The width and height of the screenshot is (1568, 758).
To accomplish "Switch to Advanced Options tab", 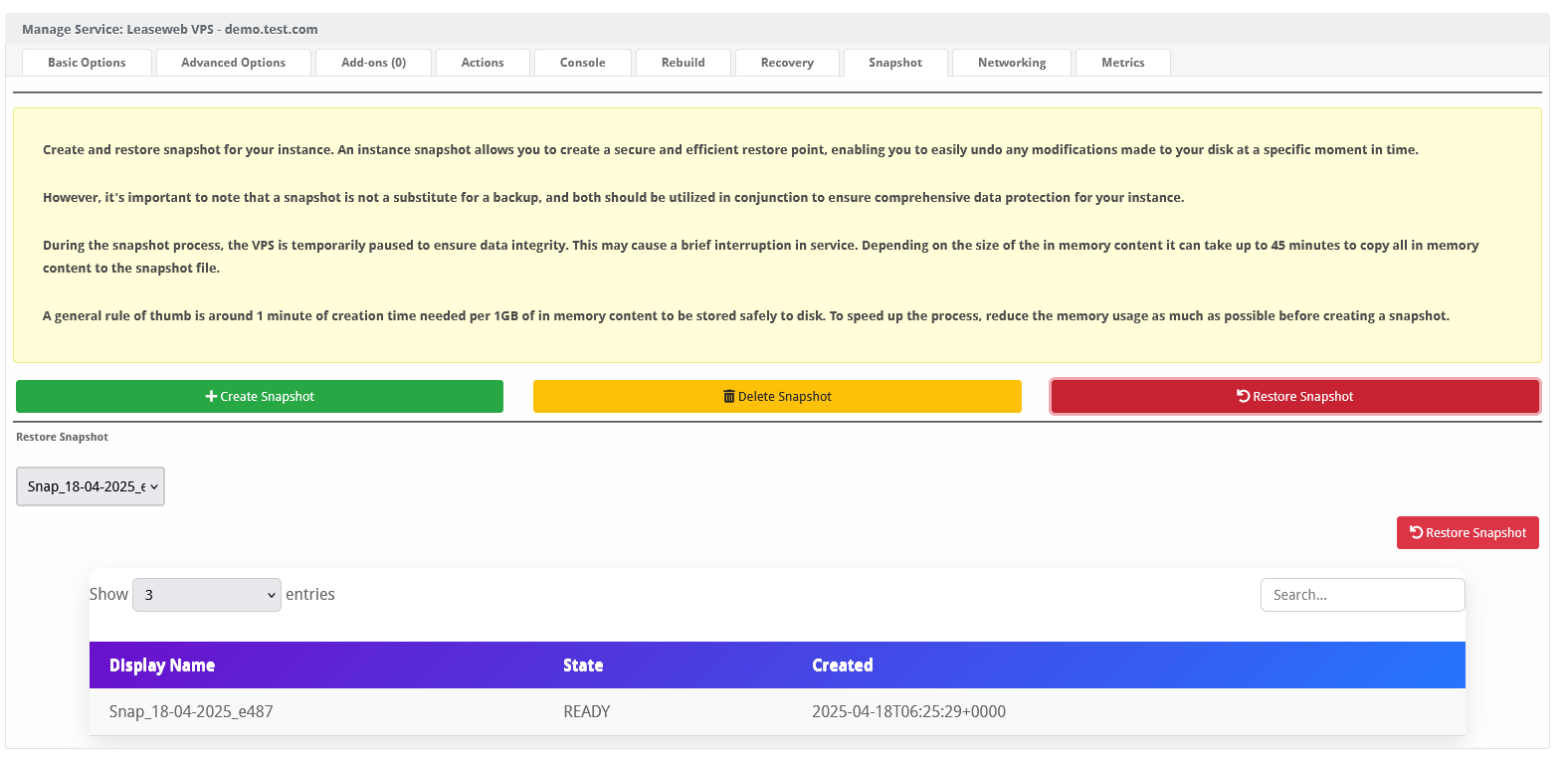I will [x=233, y=63].
